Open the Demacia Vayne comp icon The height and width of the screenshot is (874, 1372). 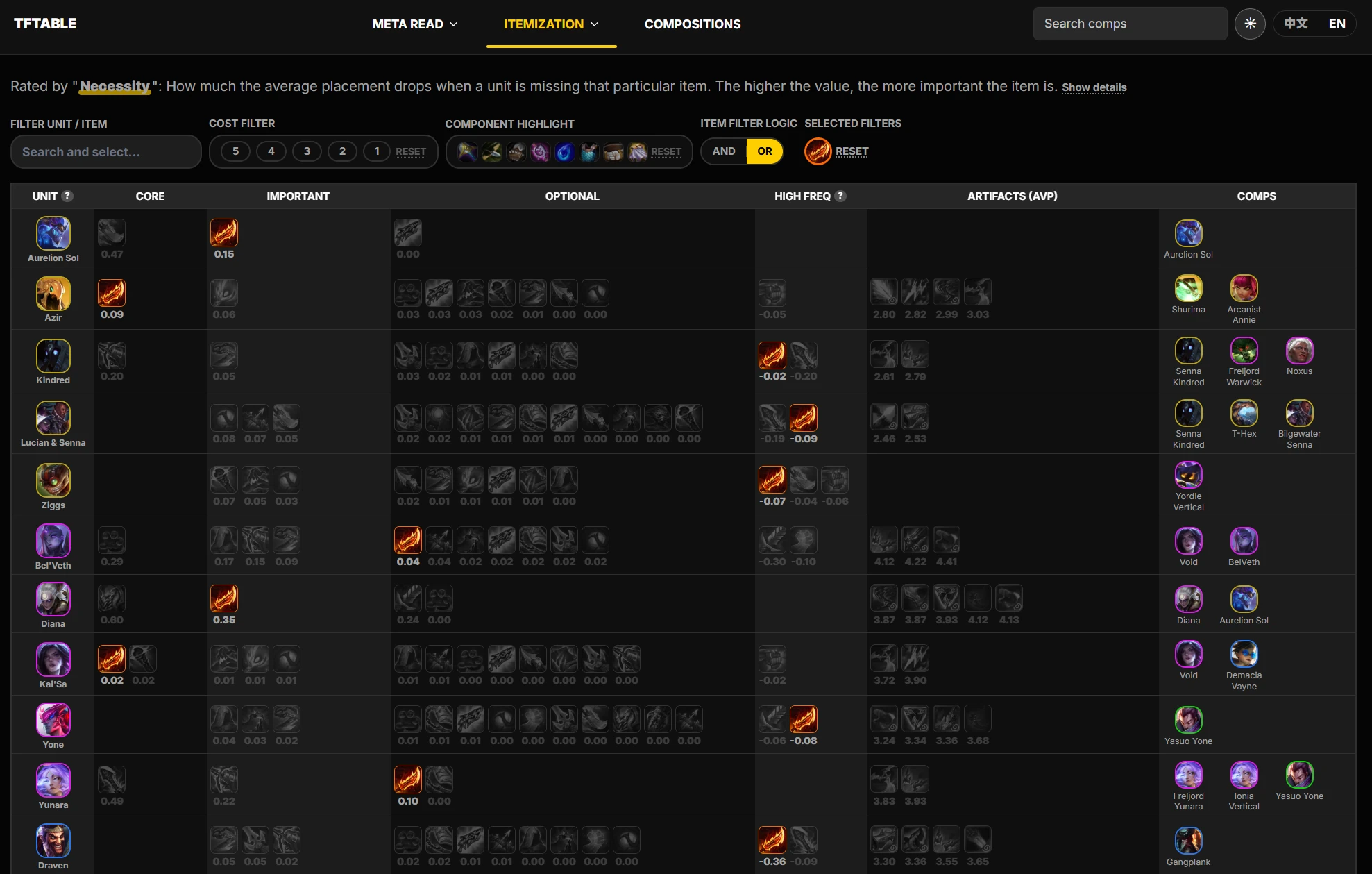[1244, 654]
